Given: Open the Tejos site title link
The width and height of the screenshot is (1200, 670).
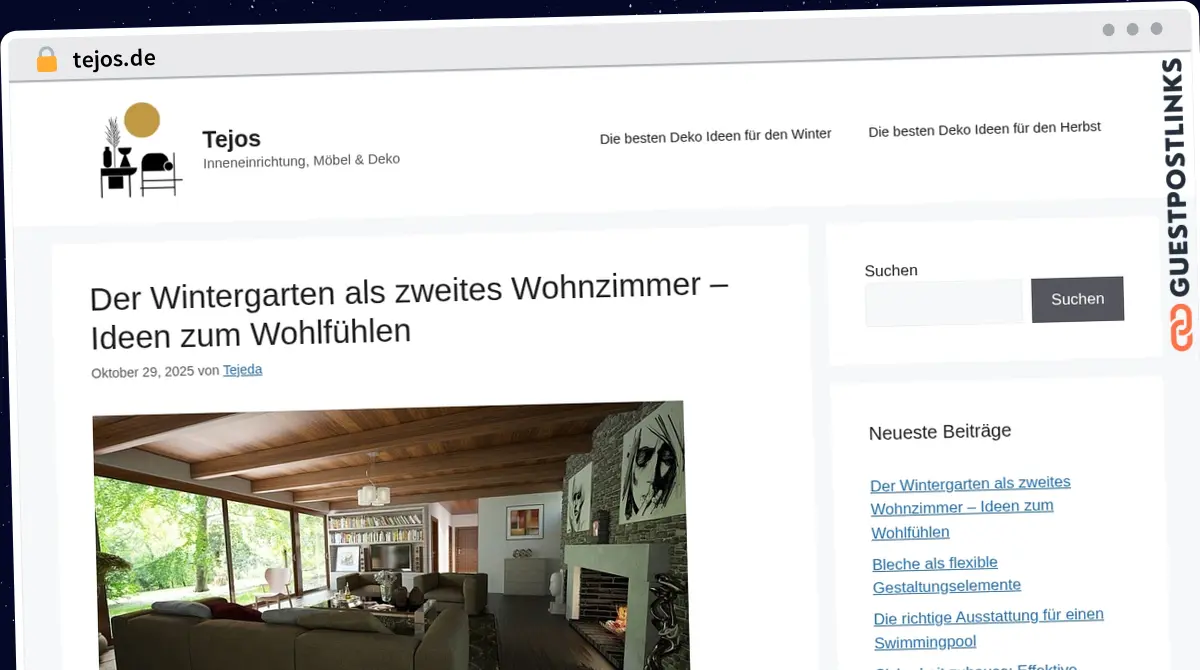Looking at the screenshot, I should (231, 138).
